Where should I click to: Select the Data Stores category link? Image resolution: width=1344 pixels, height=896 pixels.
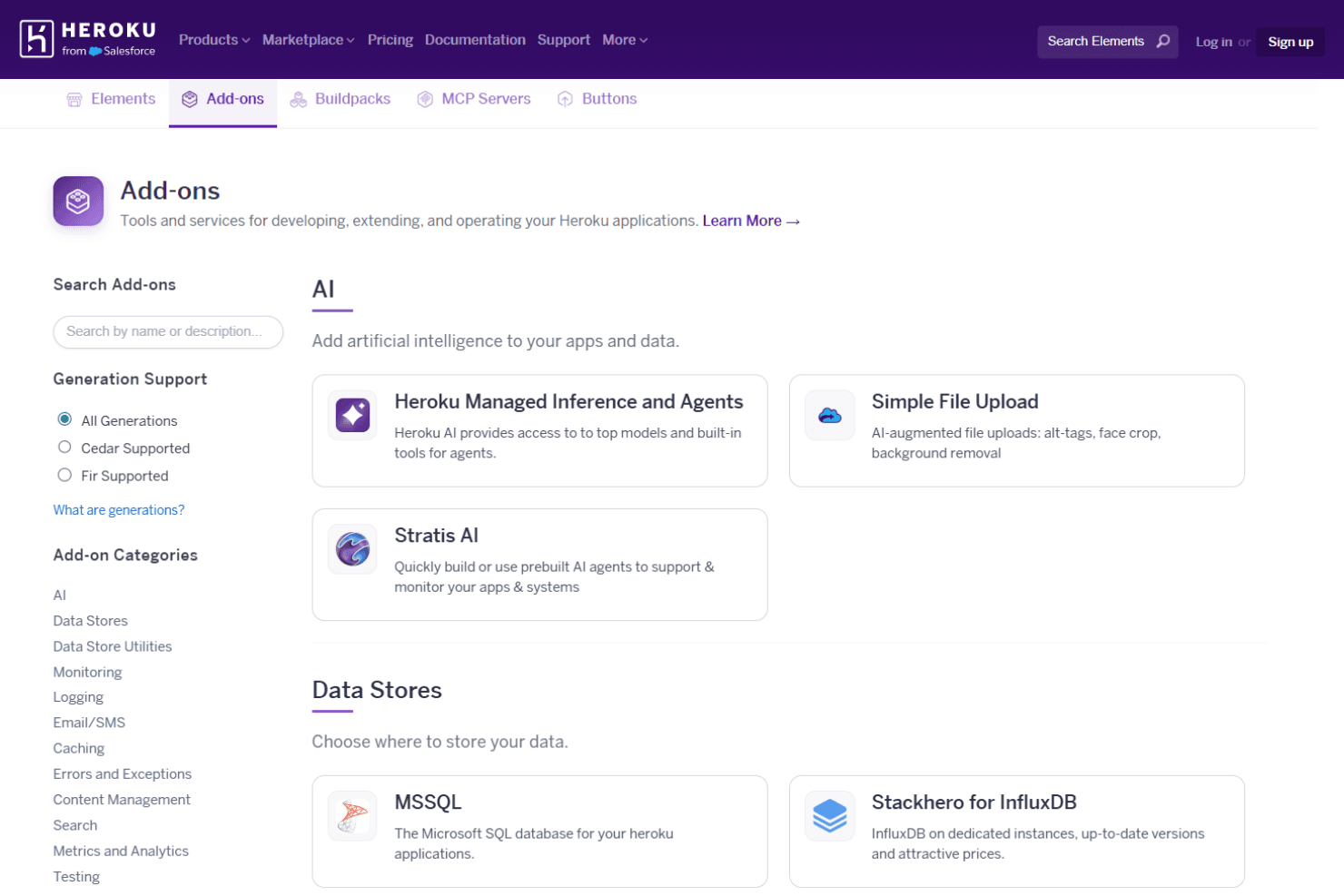point(91,621)
